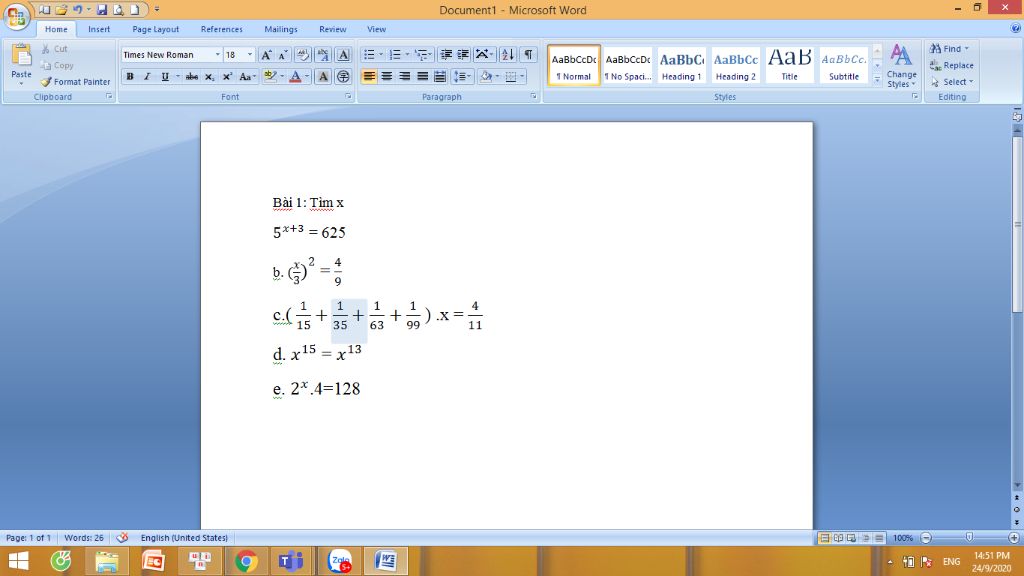Screen dimensions: 1024x576
Task: Open the Find tool
Action: (x=950, y=49)
